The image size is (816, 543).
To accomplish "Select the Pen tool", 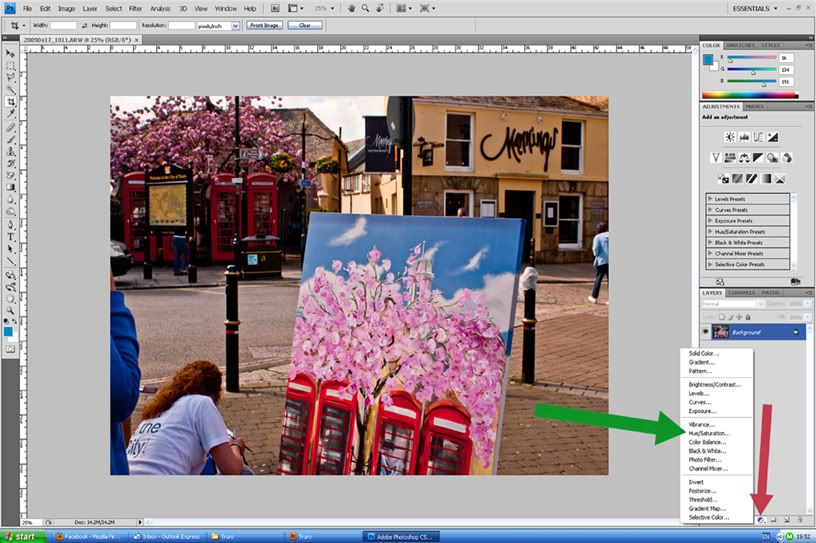I will 10,225.
